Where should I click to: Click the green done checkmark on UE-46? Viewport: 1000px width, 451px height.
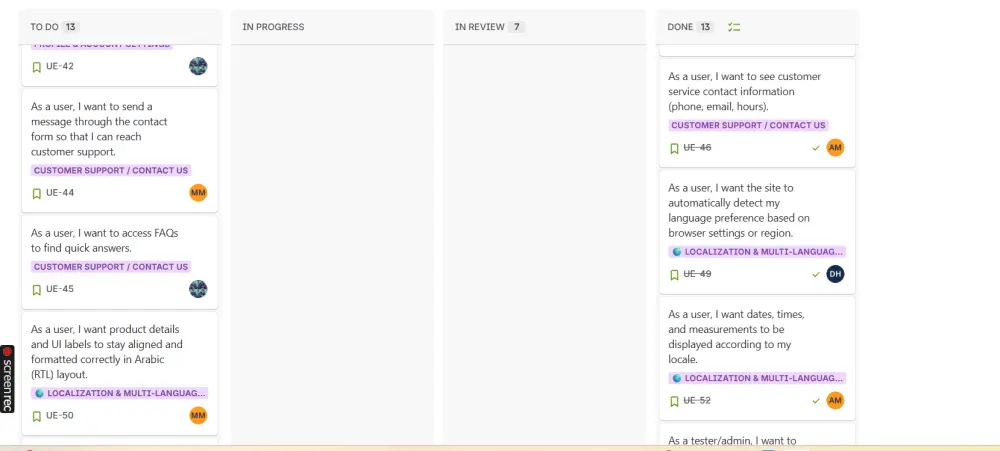click(816, 148)
